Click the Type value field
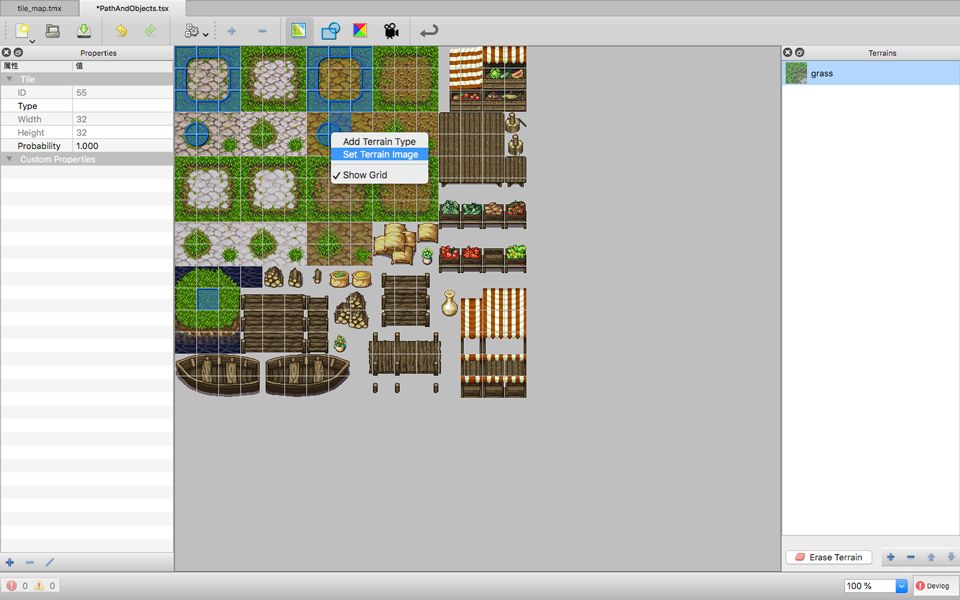The height and width of the screenshot is (600, 960). point(123,106)
